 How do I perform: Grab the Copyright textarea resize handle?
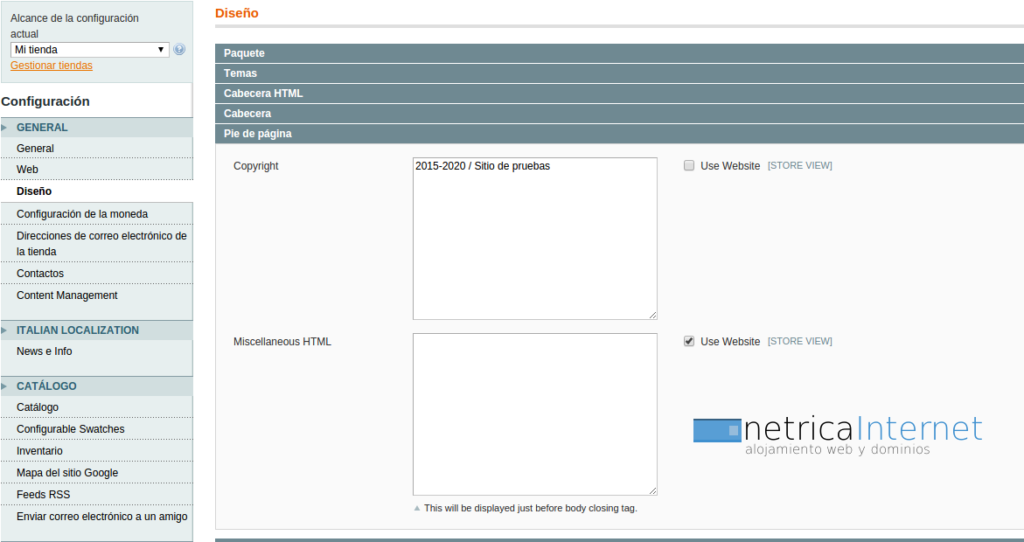(x=653, y=315)
